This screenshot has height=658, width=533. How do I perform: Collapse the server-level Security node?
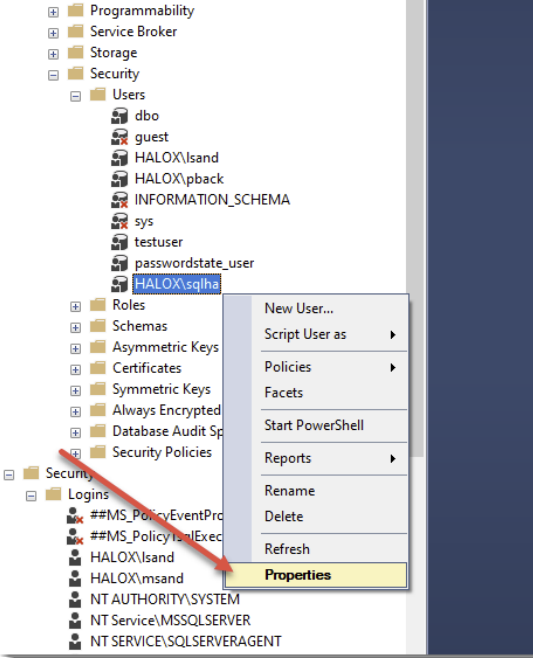9,475
